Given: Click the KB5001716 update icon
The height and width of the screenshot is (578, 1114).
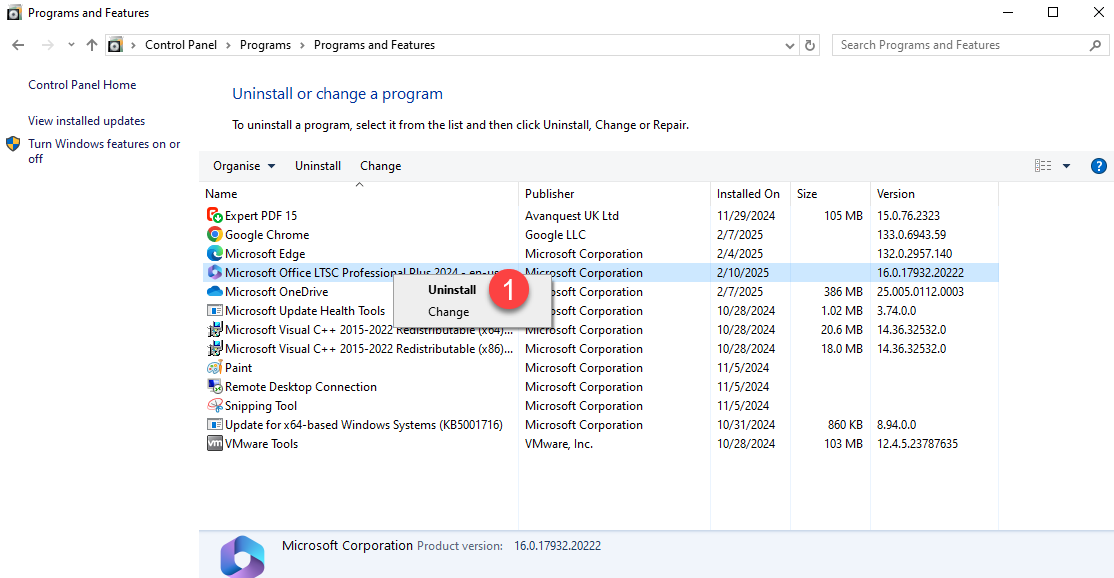Looking at the screenshot, I should coord(215,425).
